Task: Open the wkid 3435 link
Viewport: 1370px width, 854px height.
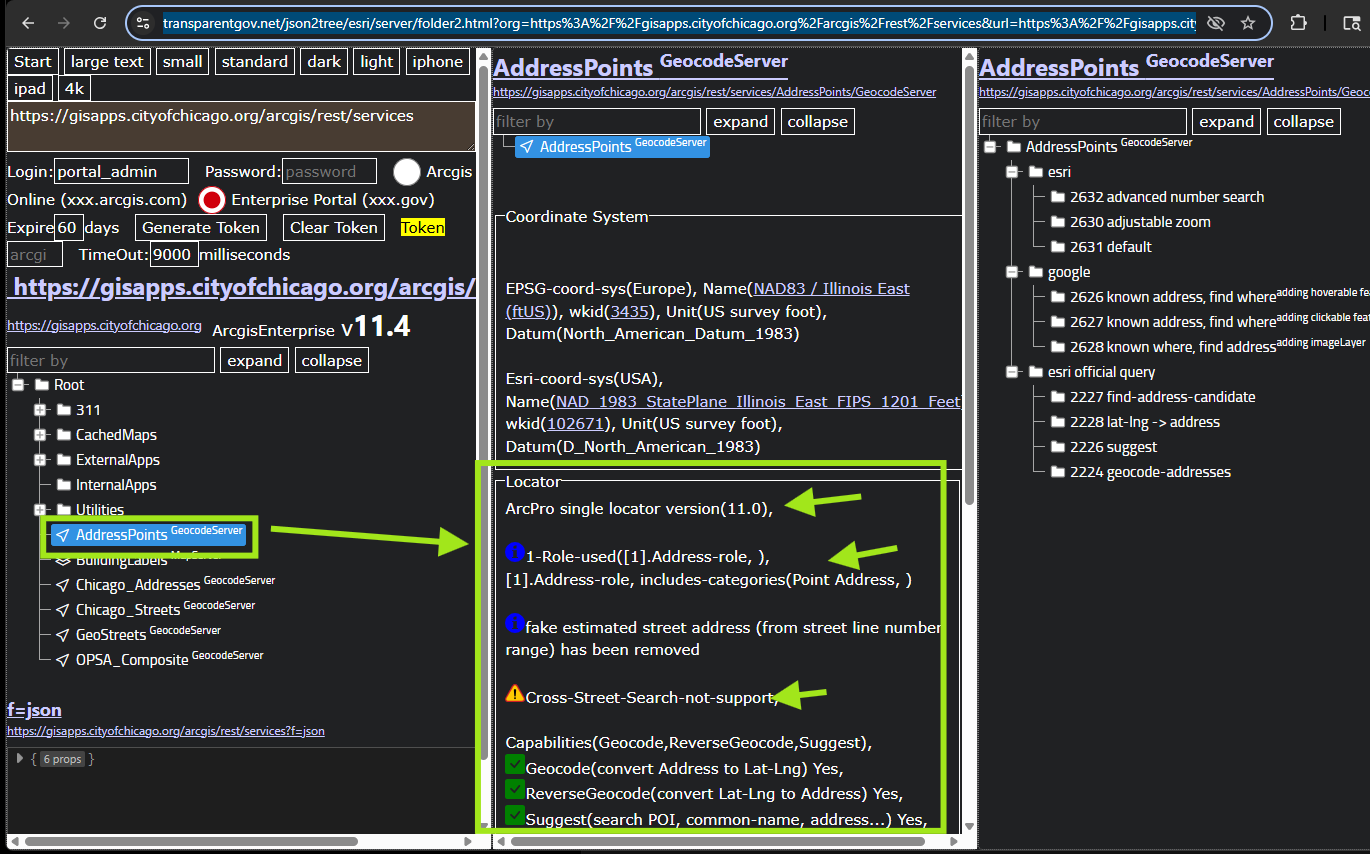Action: click(630, 311)
